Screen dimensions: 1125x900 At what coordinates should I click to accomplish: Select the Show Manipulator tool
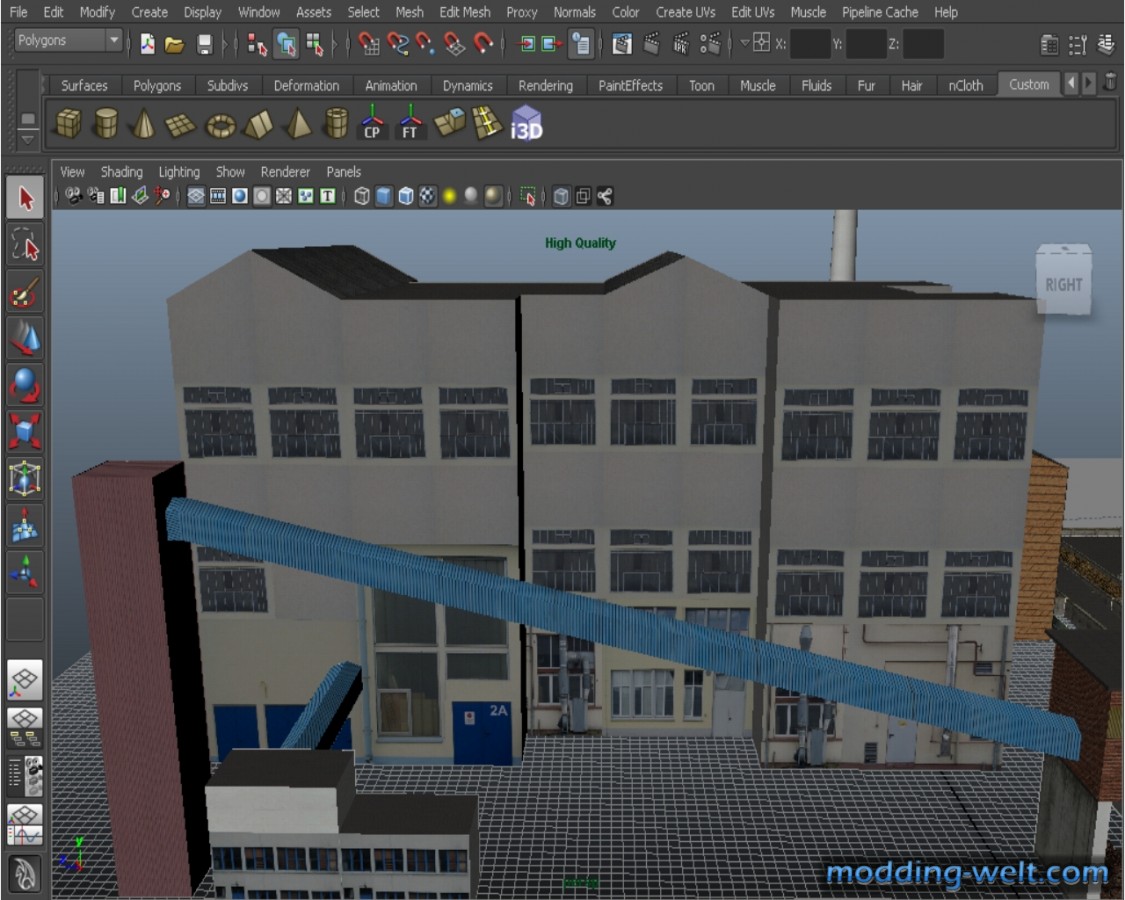click(x=26, y=572)
